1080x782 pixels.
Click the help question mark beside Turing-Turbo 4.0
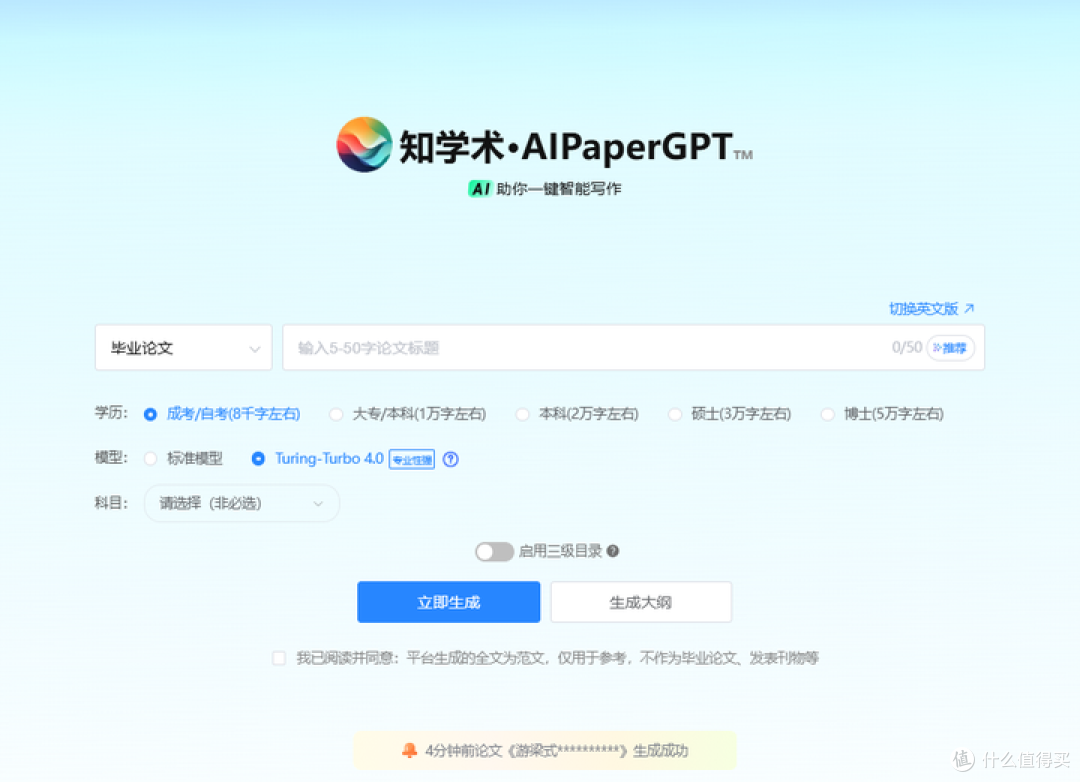point(450,459)
